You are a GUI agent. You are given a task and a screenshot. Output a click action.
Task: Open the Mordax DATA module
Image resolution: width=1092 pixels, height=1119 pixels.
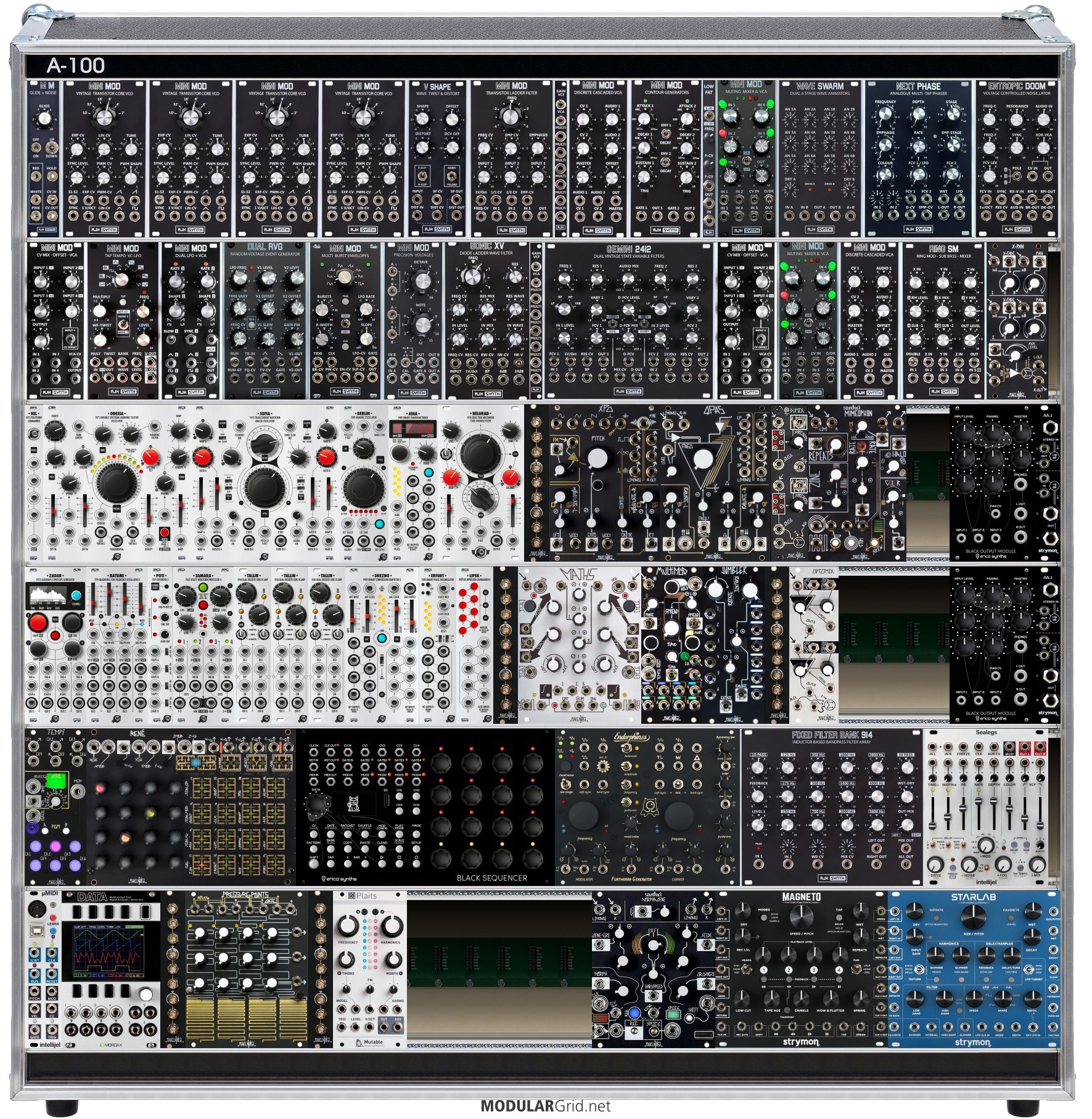[x=111, y=969]
